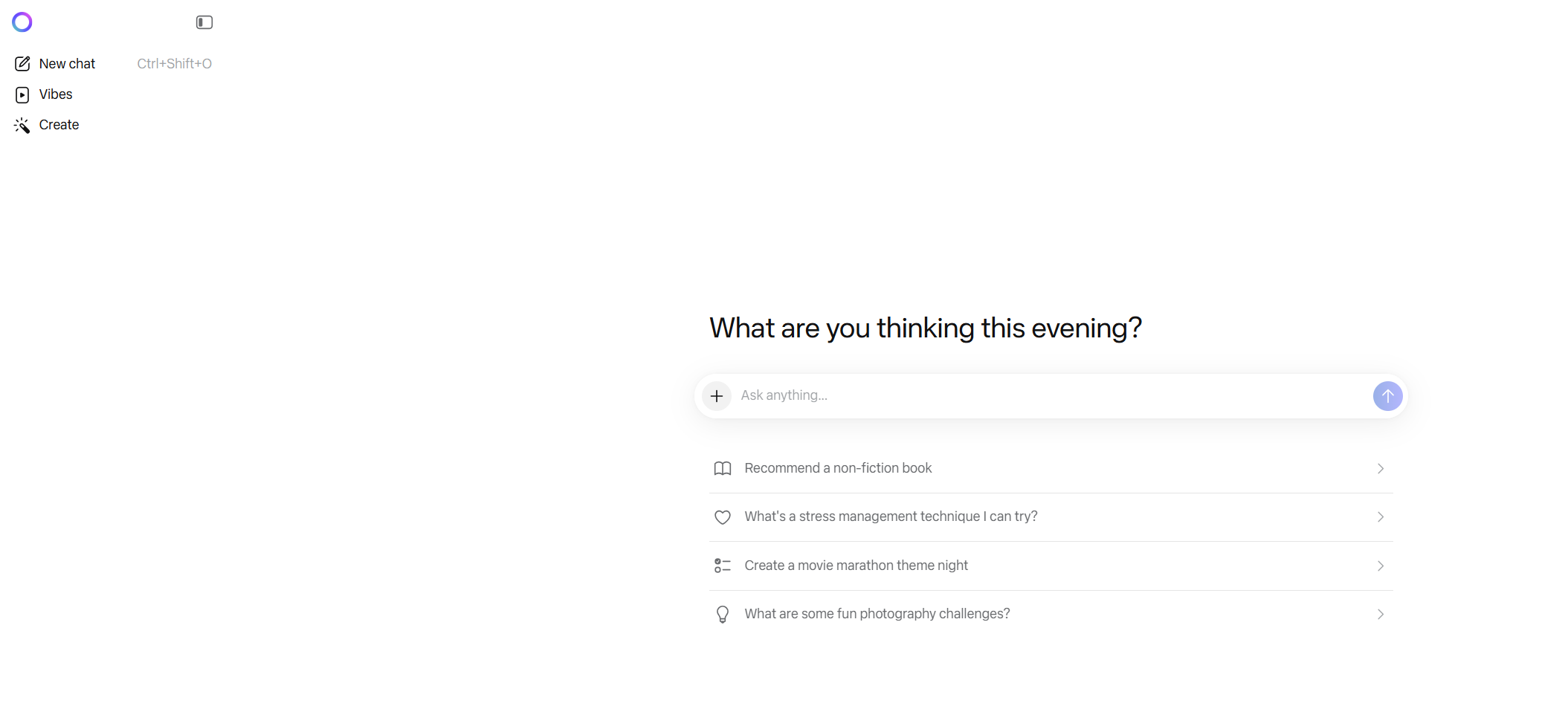Start a New chat
This screenshot has width=1568, height=706.
point(67,64)
